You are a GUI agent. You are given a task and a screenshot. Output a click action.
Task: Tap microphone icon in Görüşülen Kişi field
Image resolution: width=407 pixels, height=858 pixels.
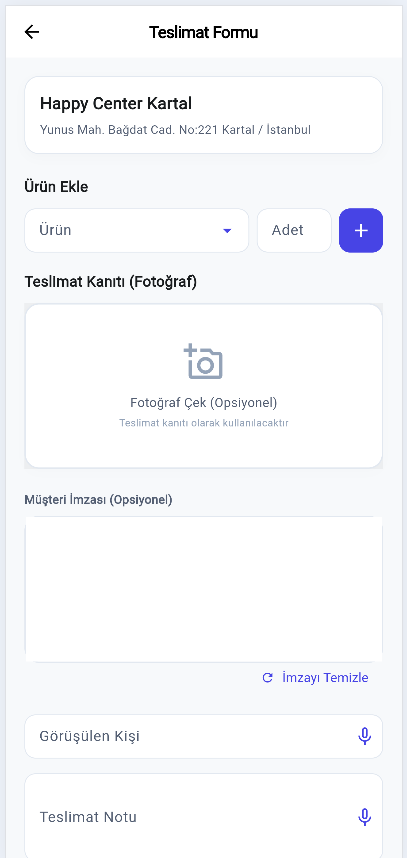364,737
